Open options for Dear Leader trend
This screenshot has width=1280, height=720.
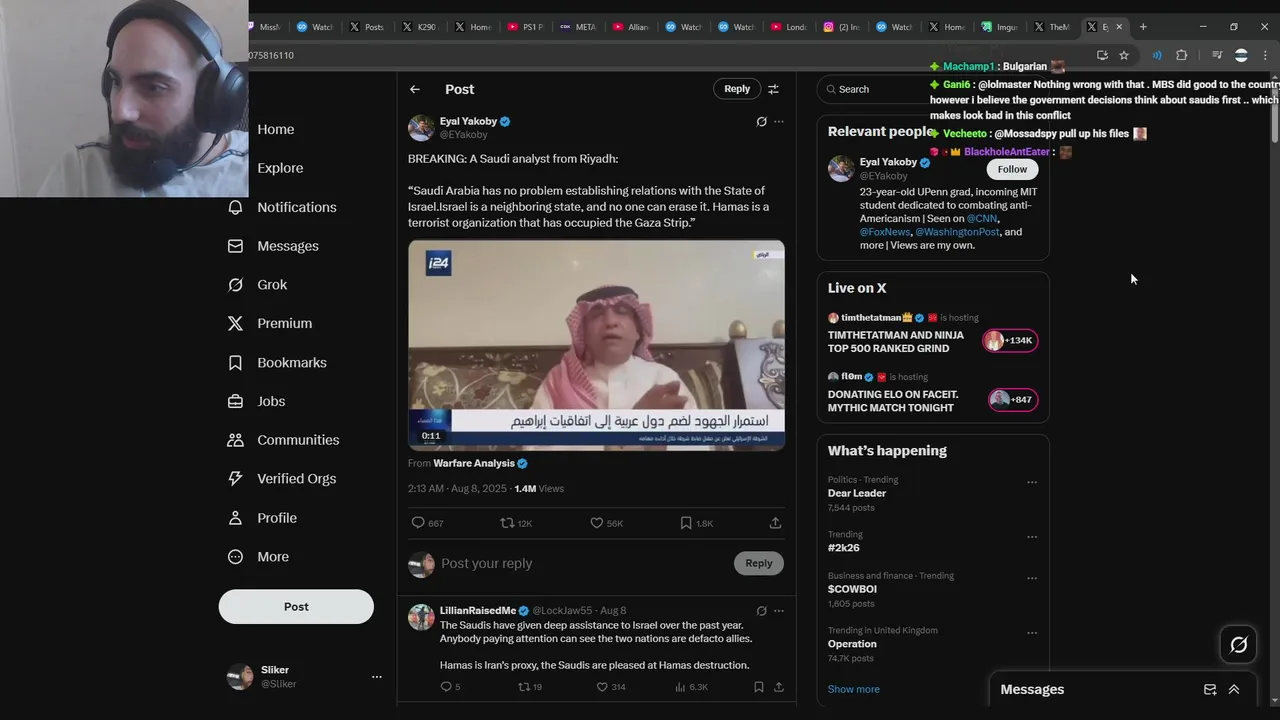pyautogui.click(x=1032, y=482)
